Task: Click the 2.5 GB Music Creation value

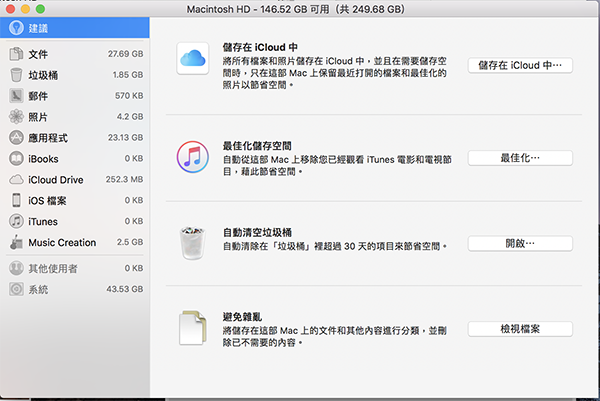Action: coord(130,242)
